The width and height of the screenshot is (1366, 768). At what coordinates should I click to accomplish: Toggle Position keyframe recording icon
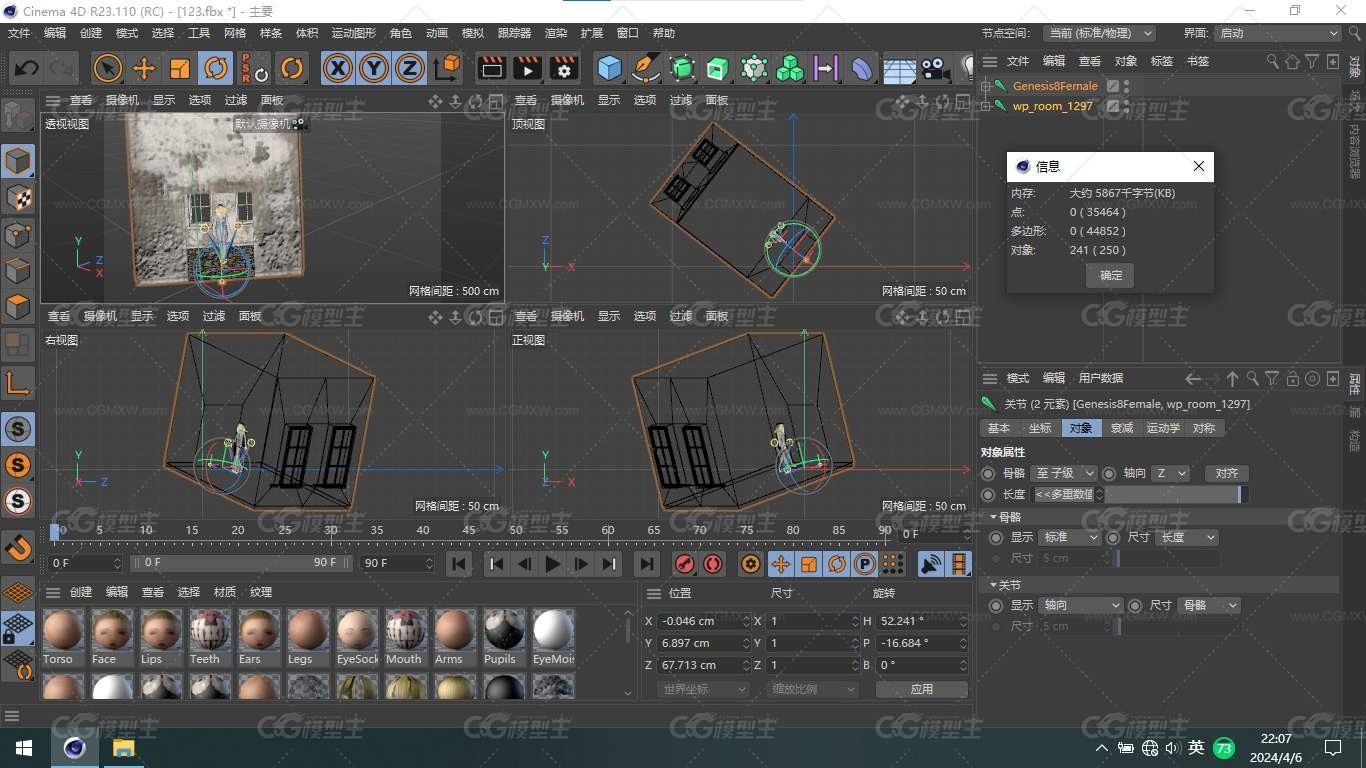click(x=780, y=564)
